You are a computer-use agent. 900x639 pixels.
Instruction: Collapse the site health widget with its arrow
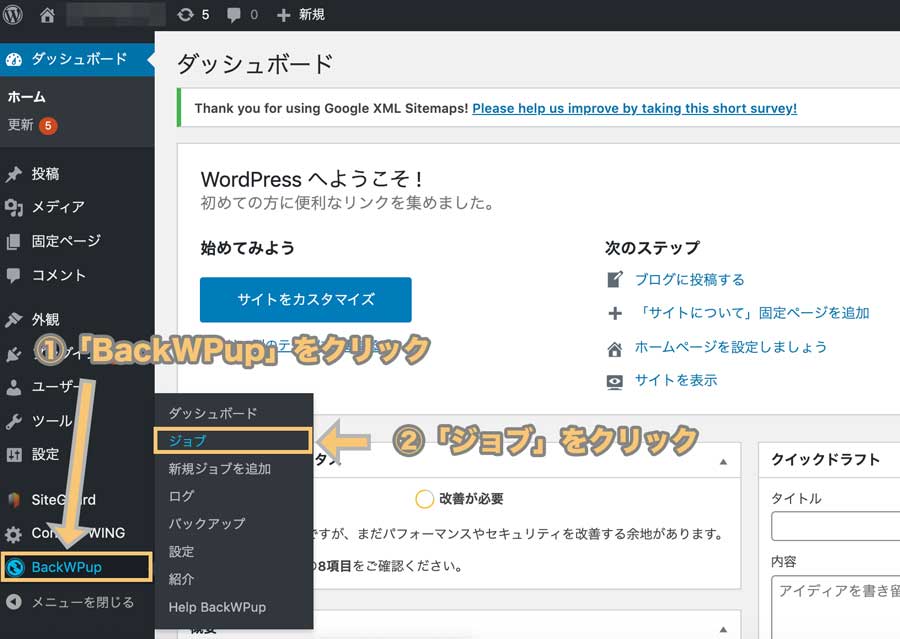724,462
